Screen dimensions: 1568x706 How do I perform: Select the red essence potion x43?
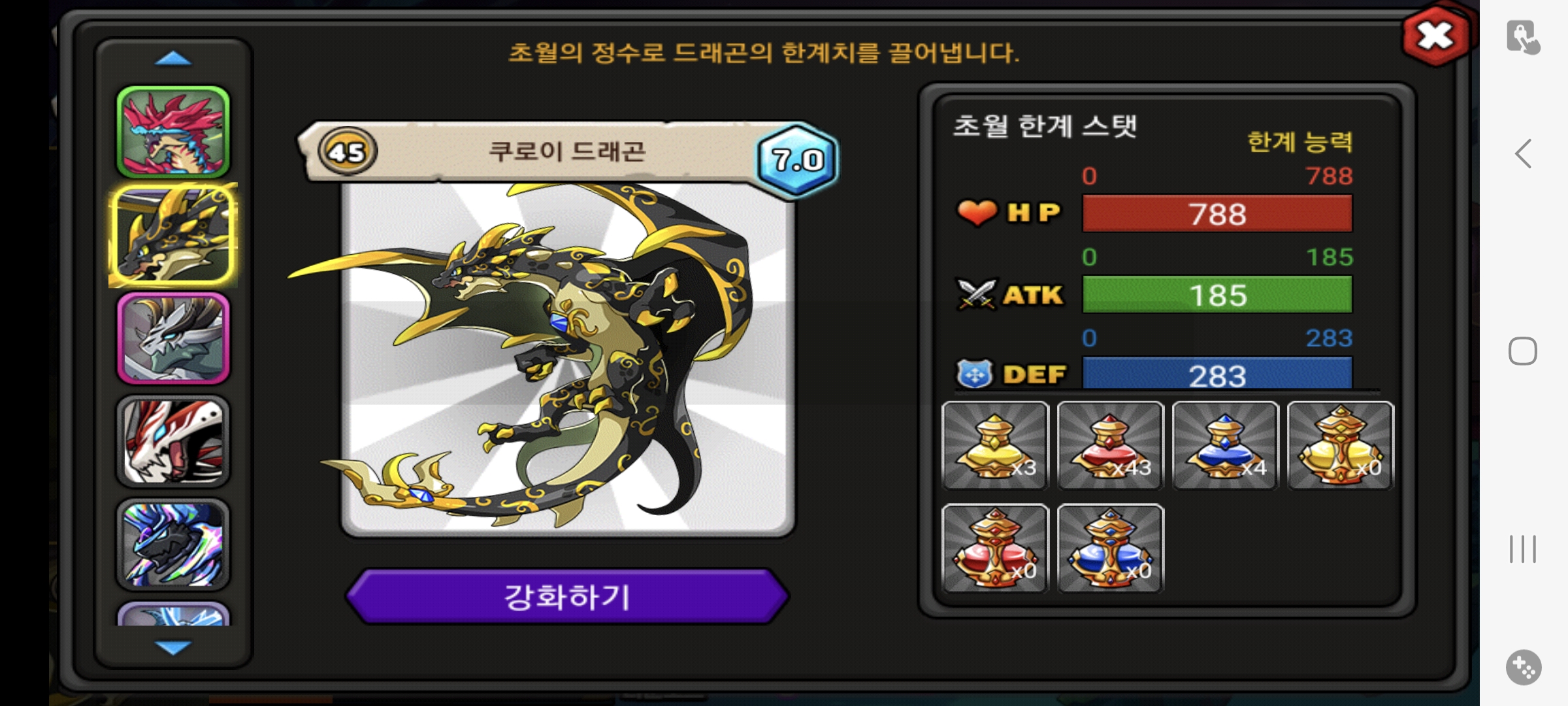coord(1110,445)
